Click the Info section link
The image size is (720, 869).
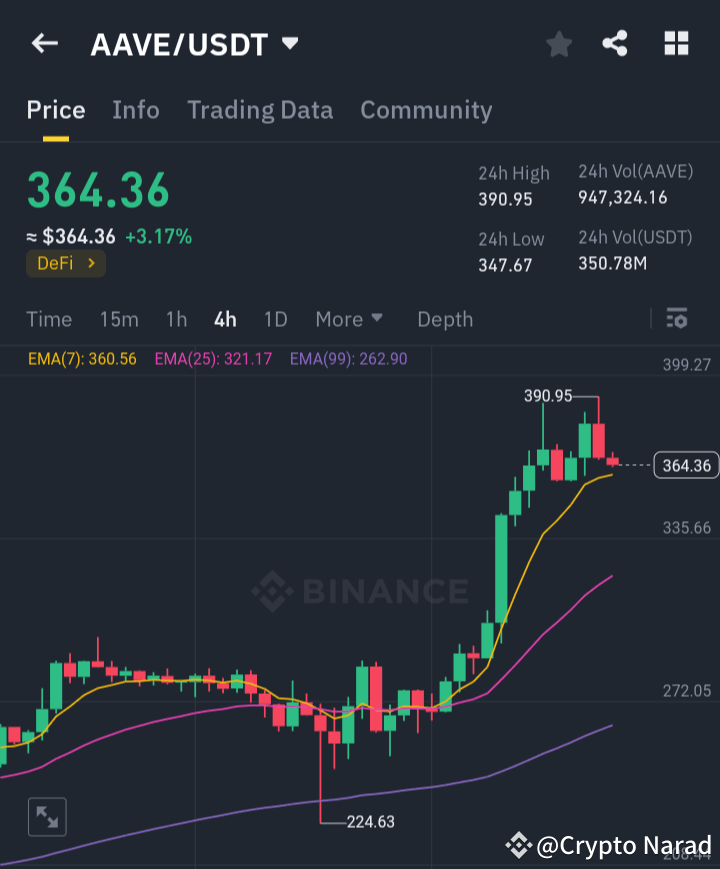pyautogui.click(x=136, y=110)
